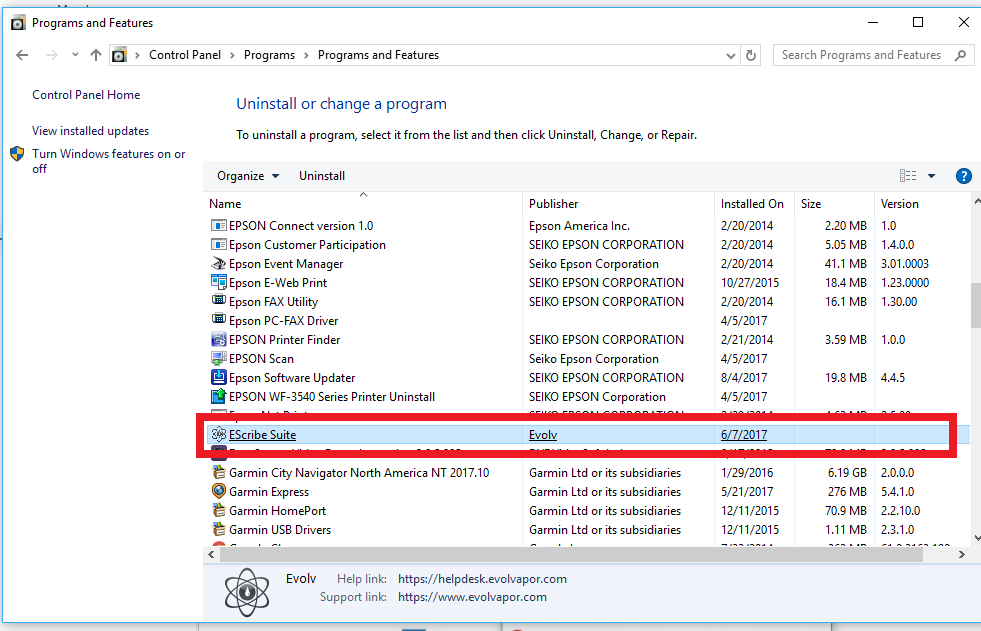The height and width of the screenshot is (631, 981).
Task: Click the Epson Event Manager icon
Action: click(x=219, y=264)
